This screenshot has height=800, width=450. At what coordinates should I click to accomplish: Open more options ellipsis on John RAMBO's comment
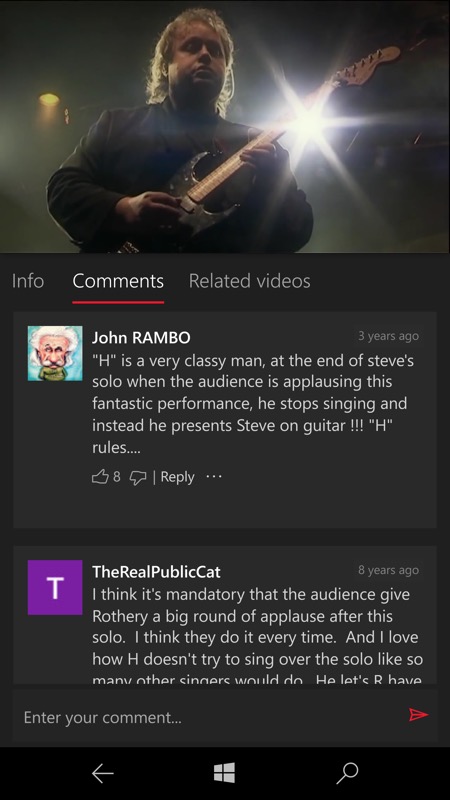point(214,477)
